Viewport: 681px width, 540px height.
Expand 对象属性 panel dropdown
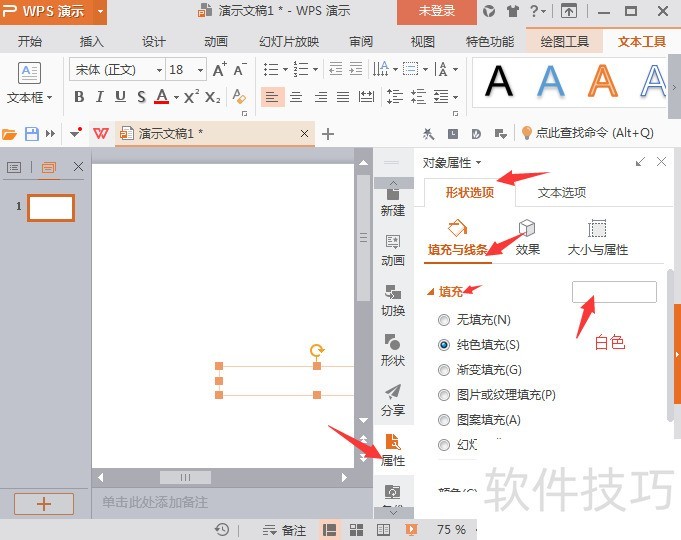pos(479,162)
